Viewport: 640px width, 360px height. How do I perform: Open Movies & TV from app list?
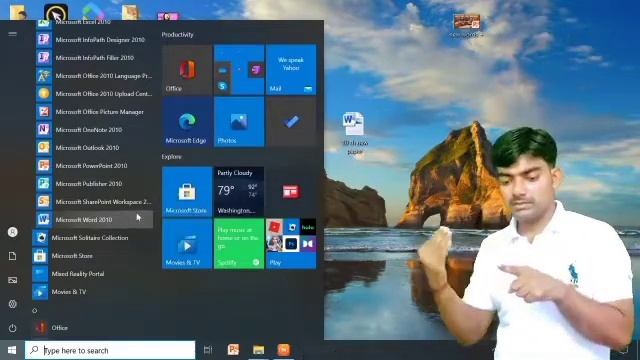[93, 291]
